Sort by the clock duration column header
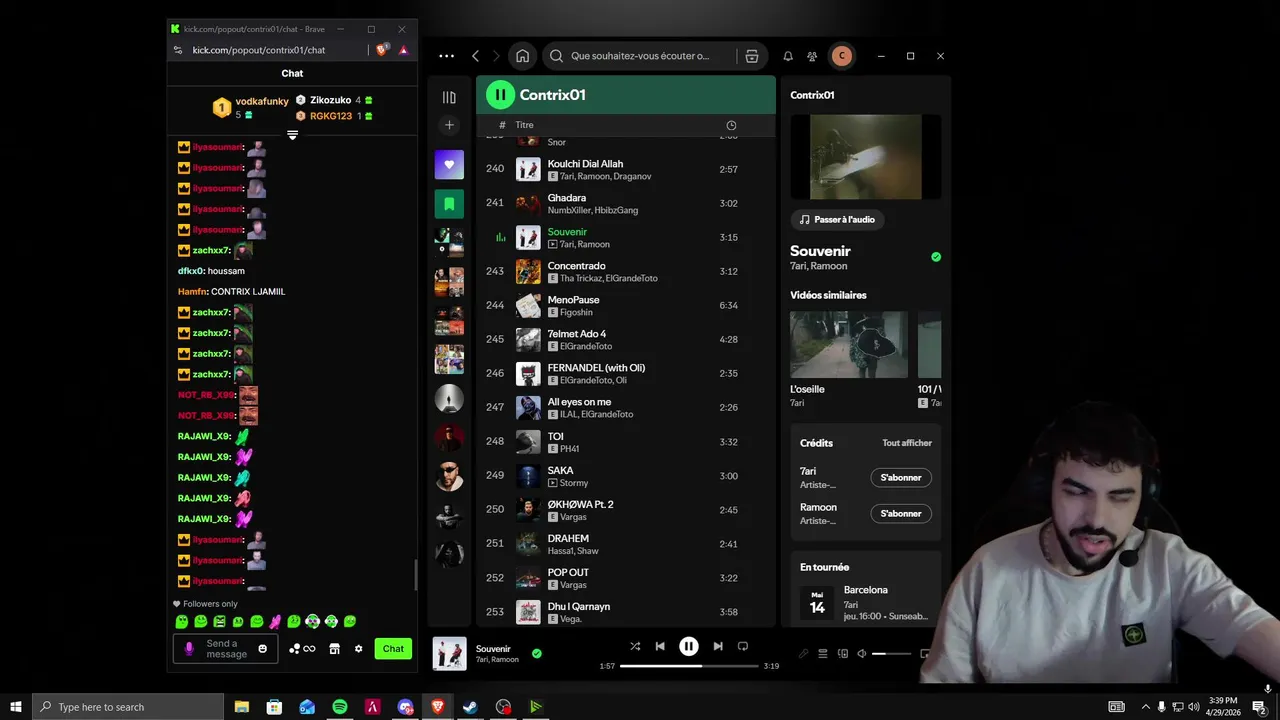Image resolution: width=1280 pixels, height=720 pixels. pos(731,125)
